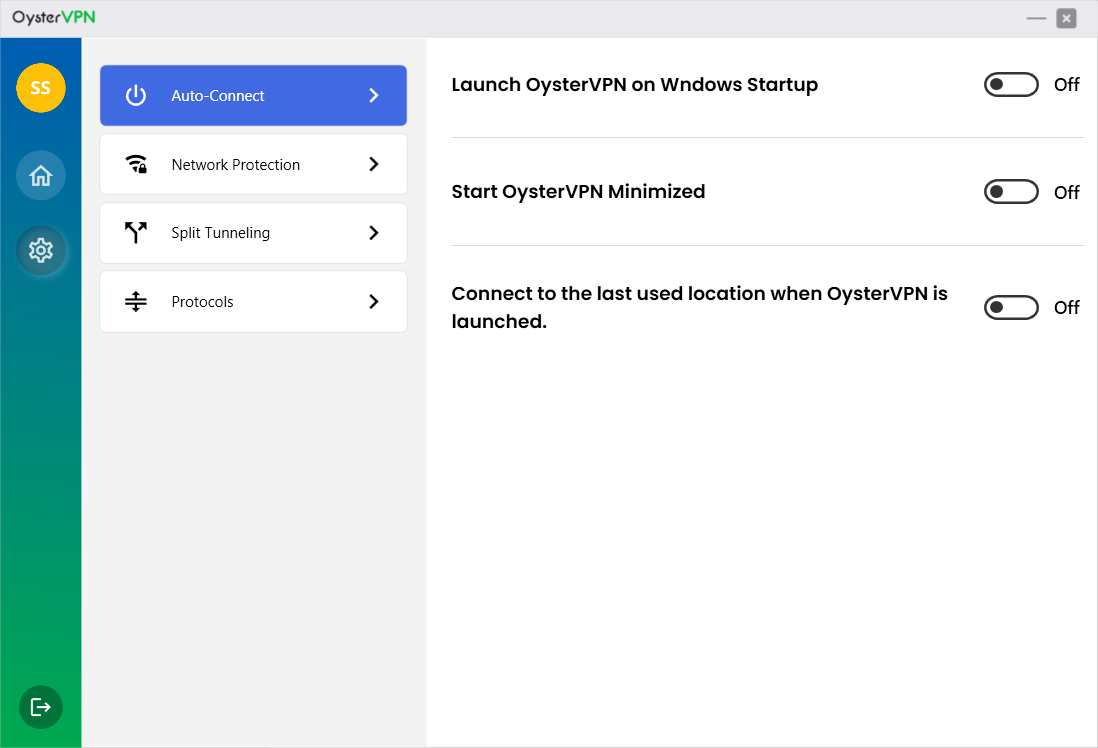Viewport: 1098px width, 748px height.
Task: Click the "Start OysterVPN Minimized" text
Action: coord(578,191)
